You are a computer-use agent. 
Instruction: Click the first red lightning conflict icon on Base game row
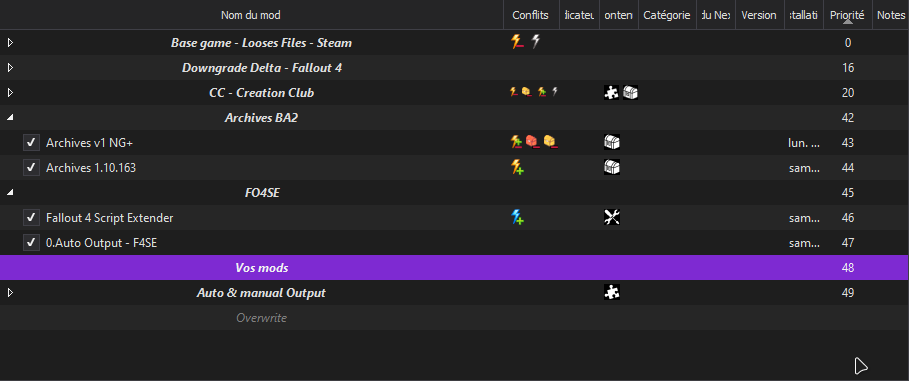[517, 42]
